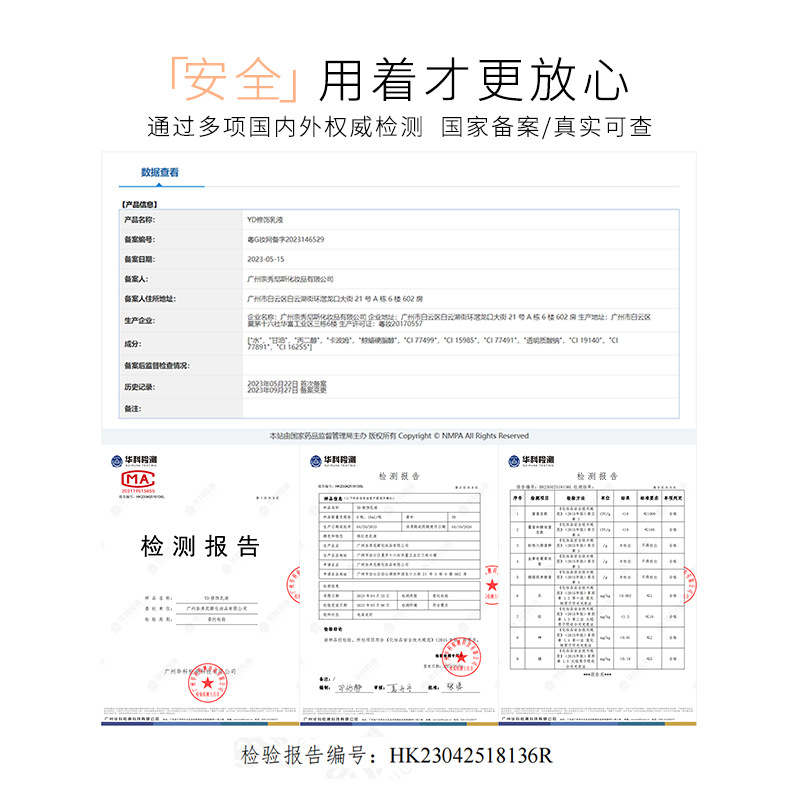Screen dimensions: 800x800
Task: Click the red CMA certification logo
Action: click(x=138, y=480)
